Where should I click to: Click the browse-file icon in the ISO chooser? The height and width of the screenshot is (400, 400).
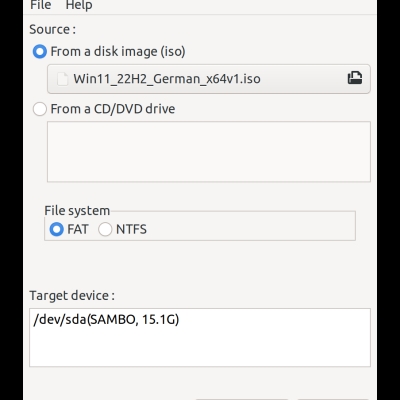355,78
